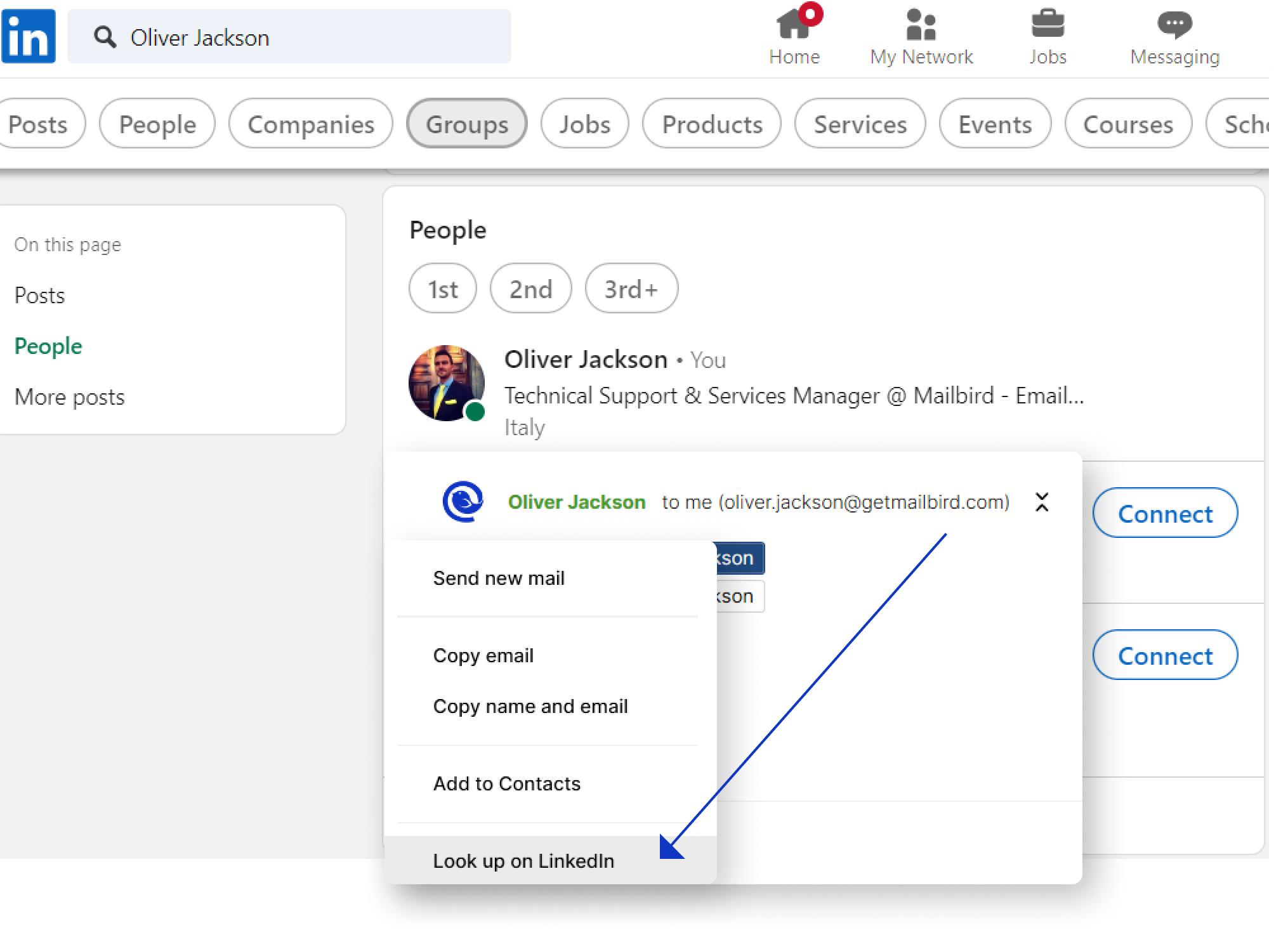Filter results by Products

pyautogui.click(x=712, y=124)
